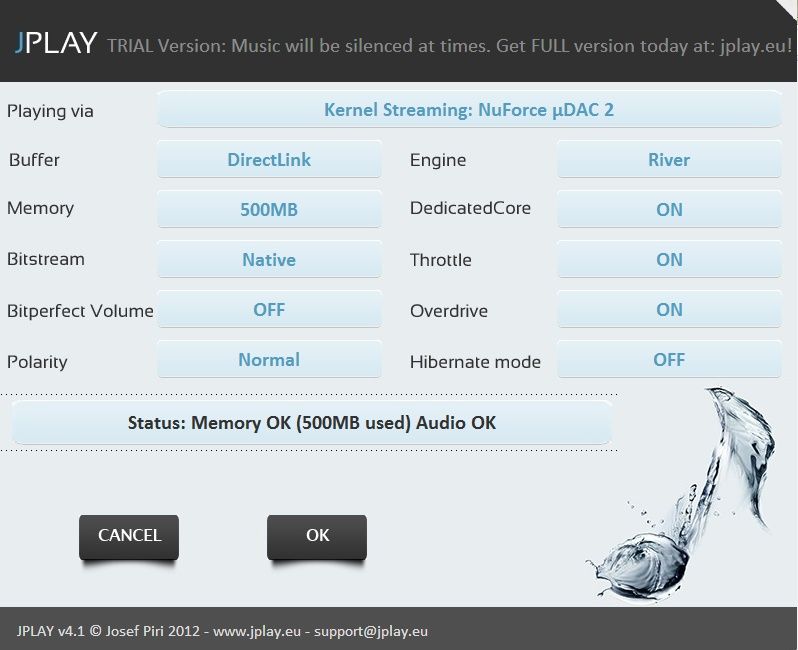The width and height of the screenshot is (798, 650).
Task: Change the Engine setting River
Action: coord(669,159)
